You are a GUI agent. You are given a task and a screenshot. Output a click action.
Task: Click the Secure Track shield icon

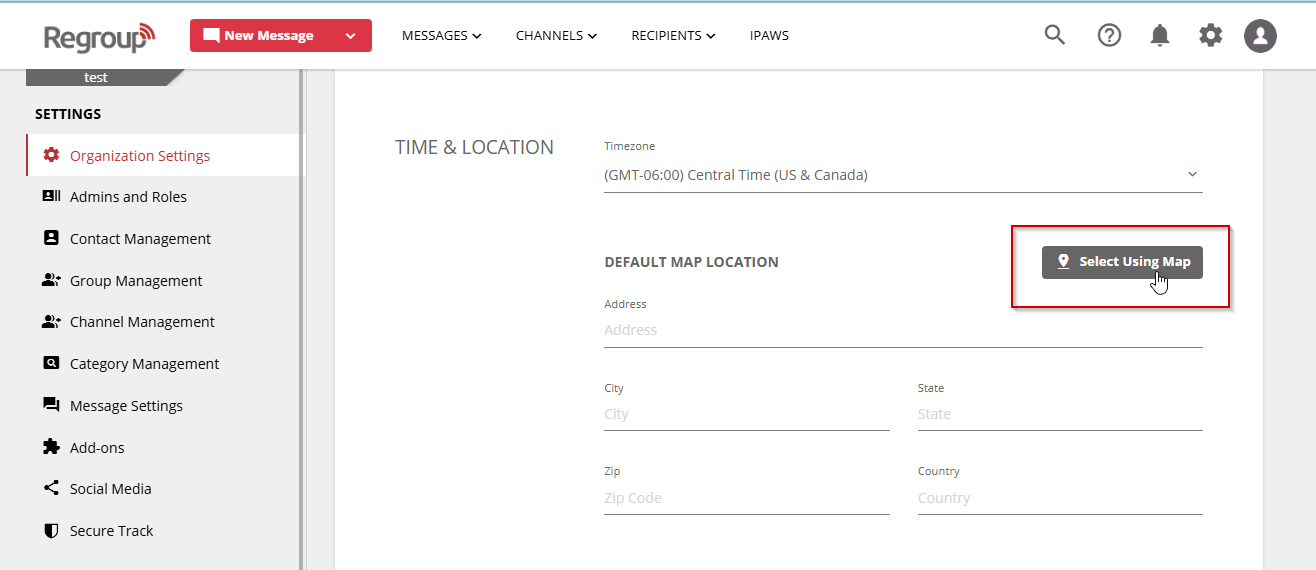tap(51, 531)
